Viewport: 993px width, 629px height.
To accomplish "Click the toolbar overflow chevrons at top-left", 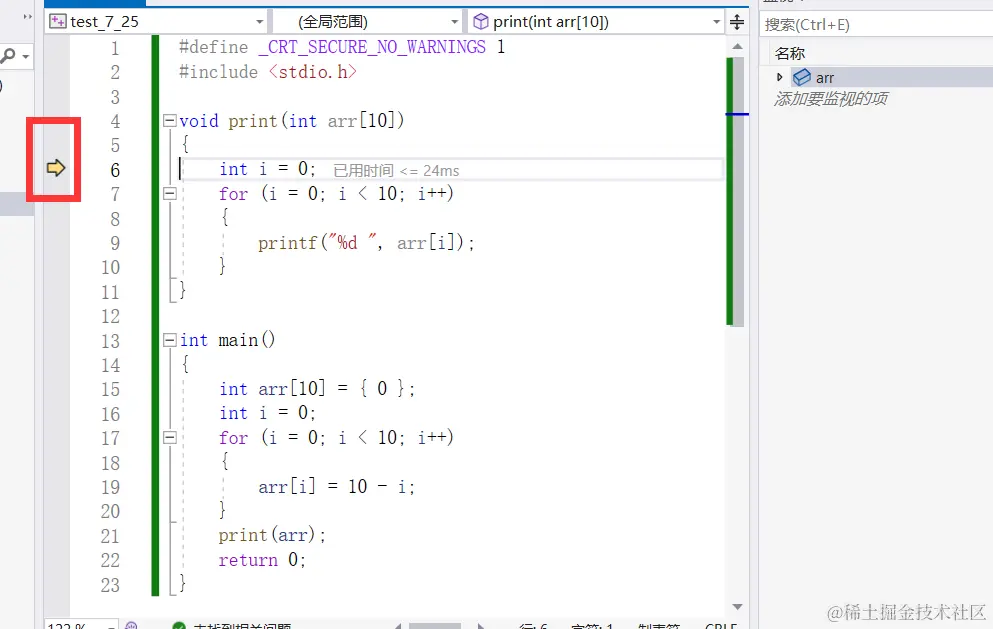I will (x=27, y=16).
